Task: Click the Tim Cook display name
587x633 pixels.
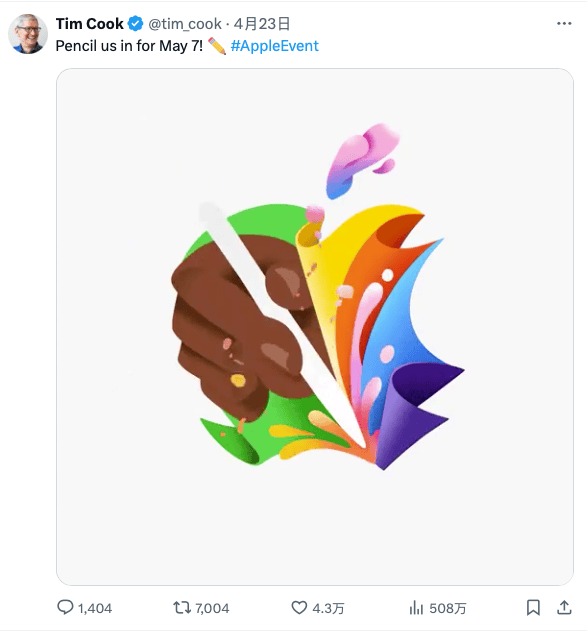Action: pyautogui.click(x=89, y=24)
